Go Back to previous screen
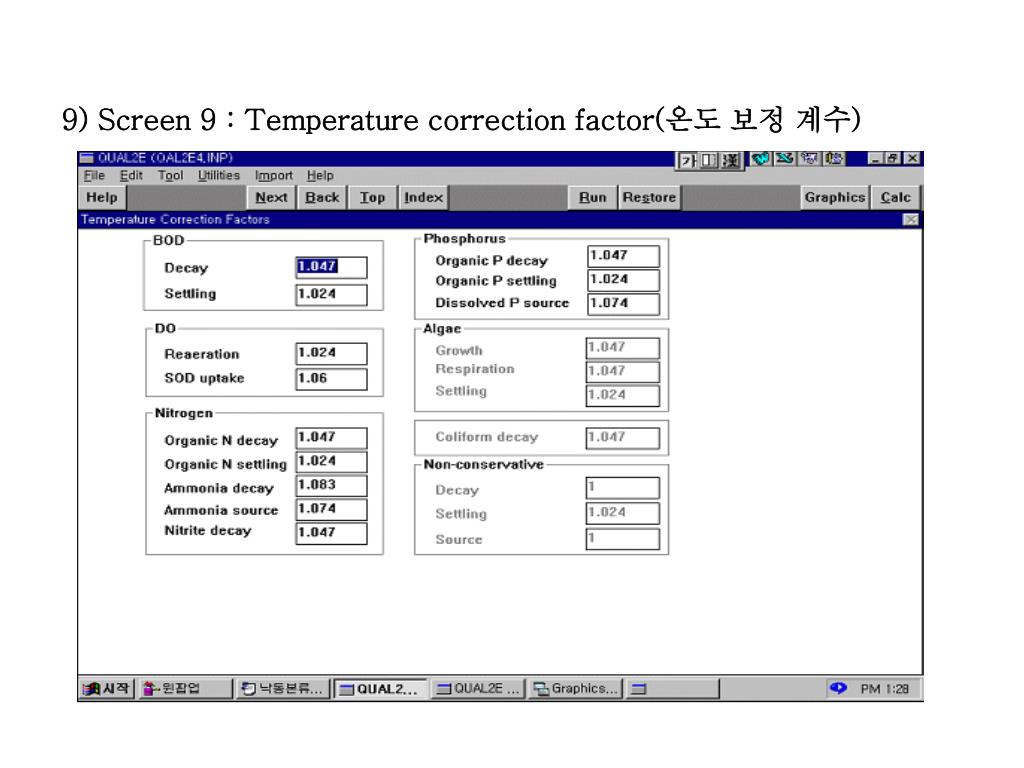1024x768 pixels. 322,197
